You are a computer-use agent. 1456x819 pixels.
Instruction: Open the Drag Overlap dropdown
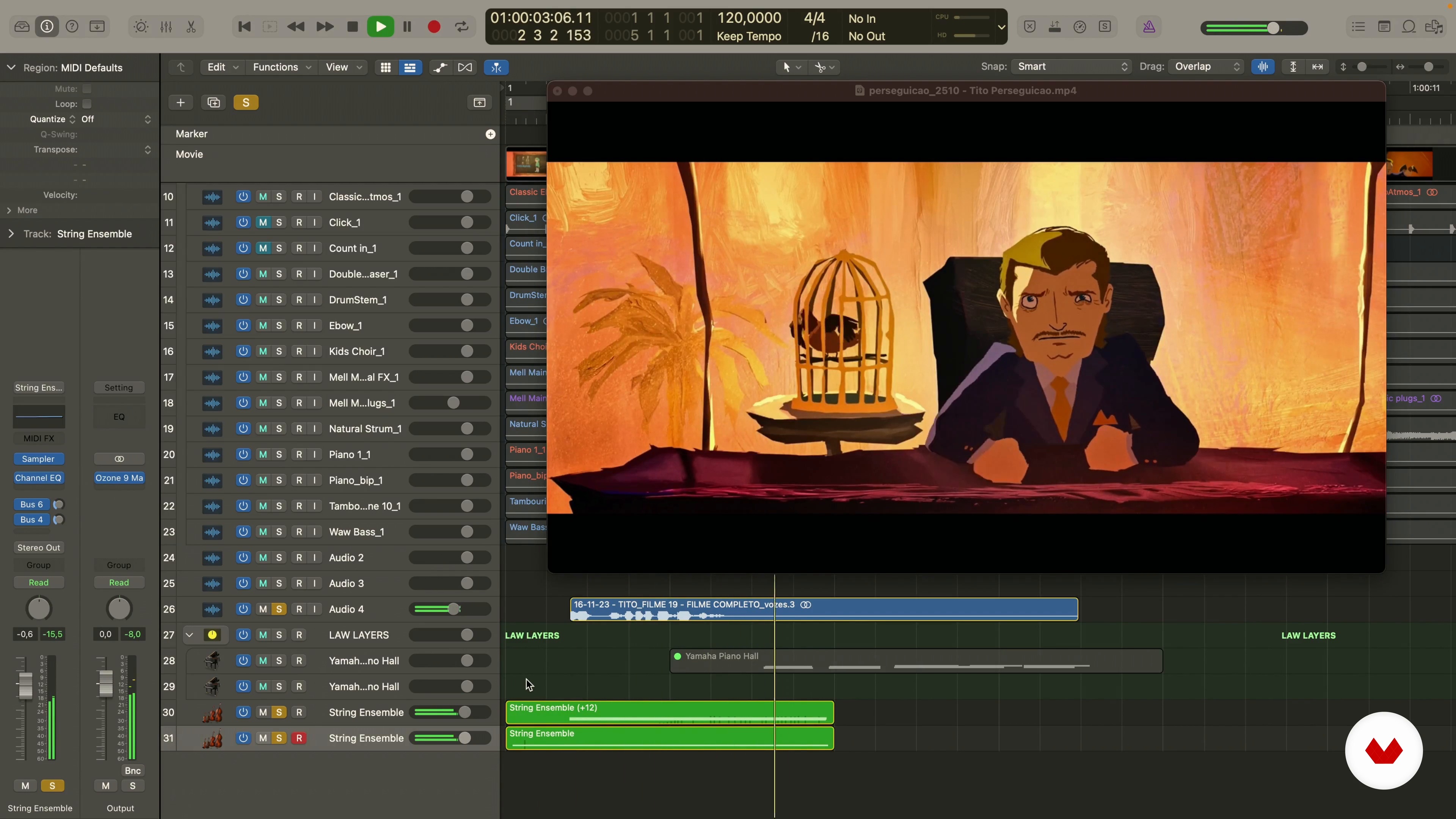[x=1207, y=67]
